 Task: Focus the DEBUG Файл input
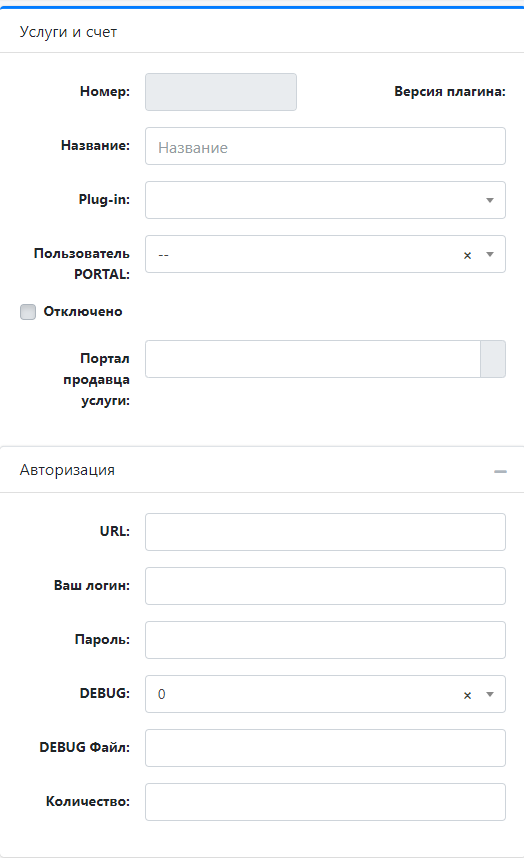[x=325, y=748]
